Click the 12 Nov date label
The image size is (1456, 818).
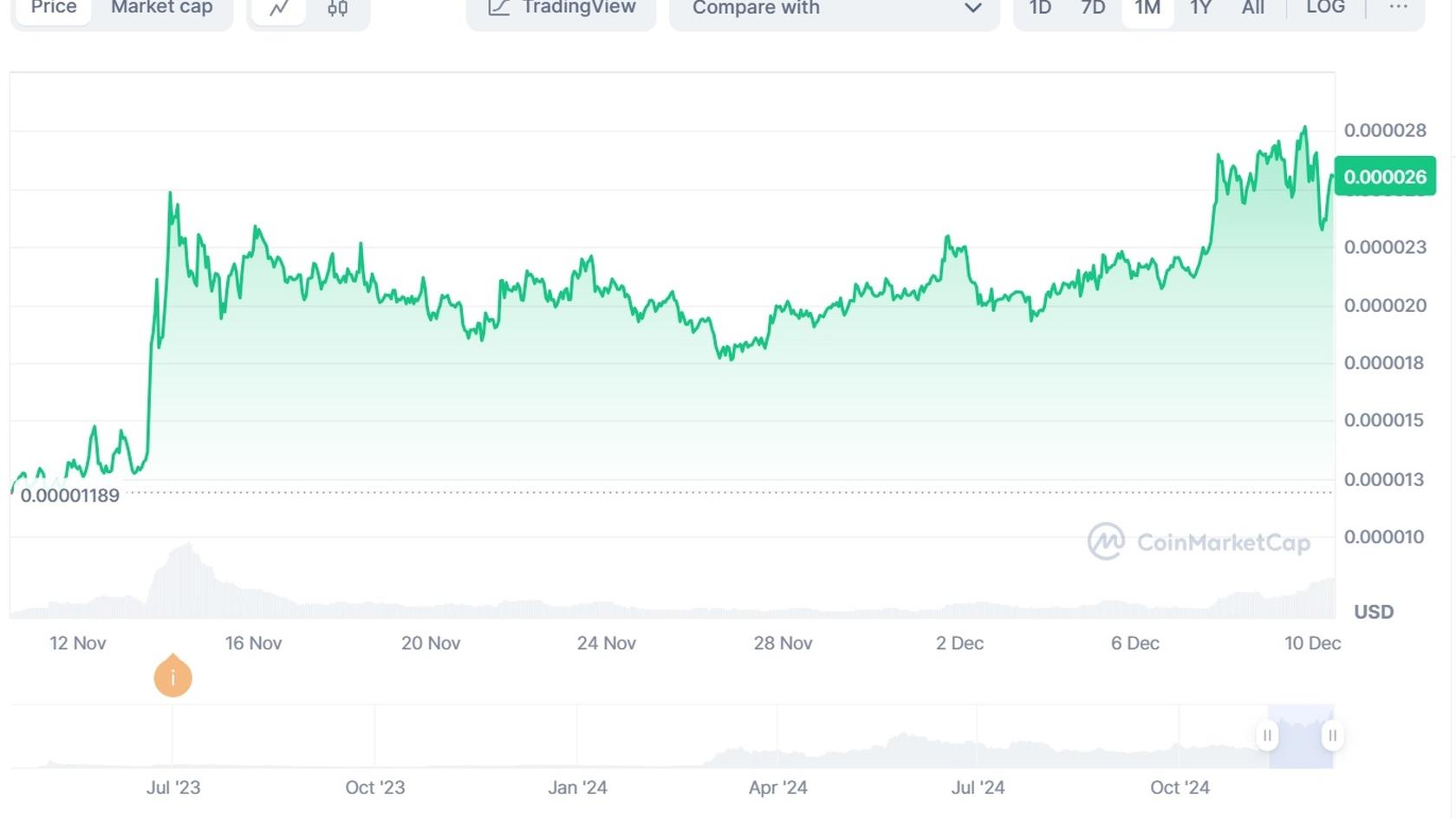(x=78, y=643)
